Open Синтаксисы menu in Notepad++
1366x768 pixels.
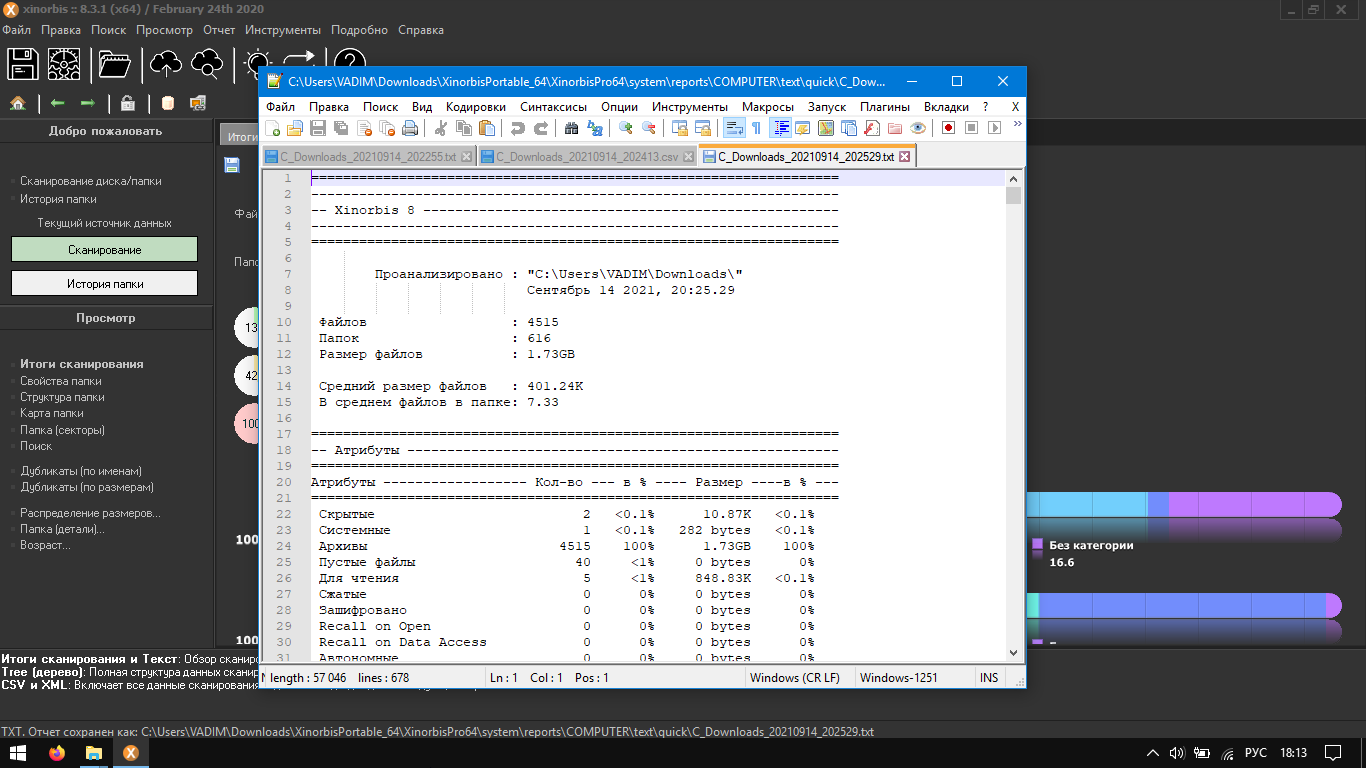click(x=553, y=107)
